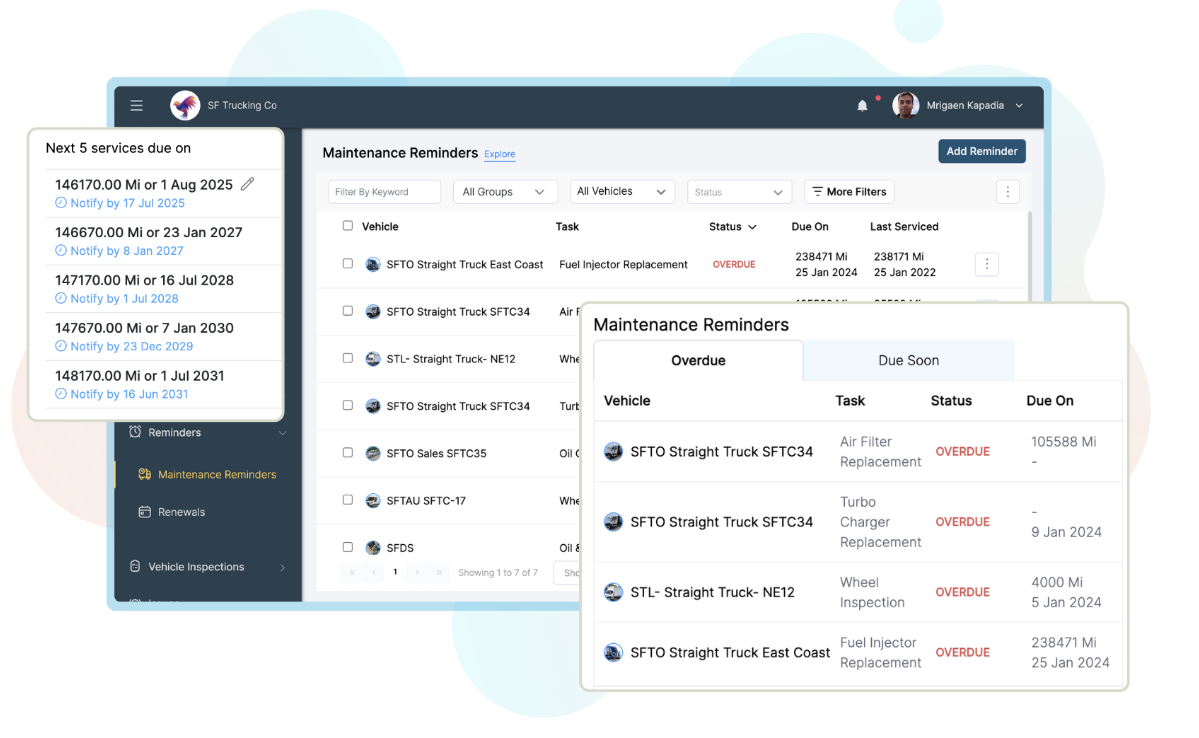This screenshot has width=1199, height=738.
Task: Select the SFTAU SFTC-17 row checkbox
Action: [x=348, y=500]
